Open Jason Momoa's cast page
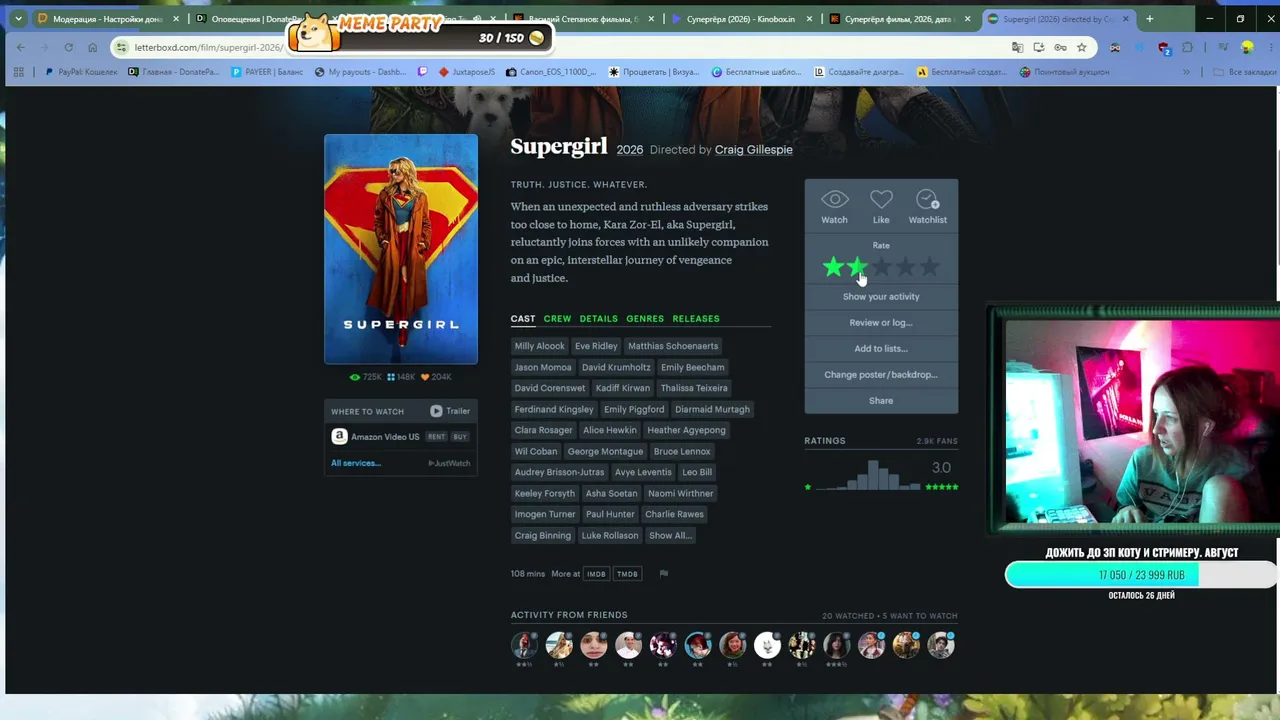The height and width of the screenshot is (720, 1280). pyautogui.click(x=542, y=367)
